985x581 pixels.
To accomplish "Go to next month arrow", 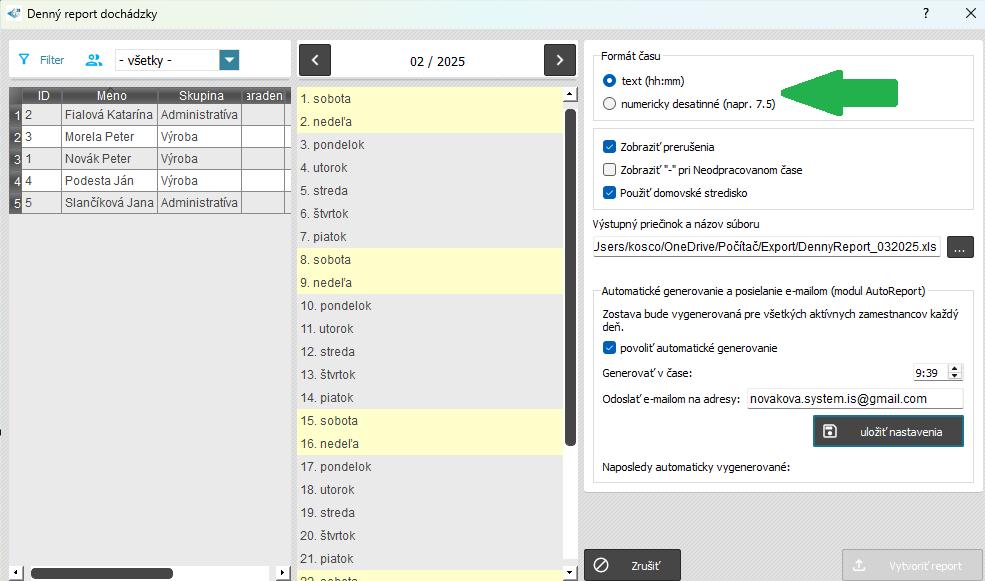I will click(x=559, y=60).
